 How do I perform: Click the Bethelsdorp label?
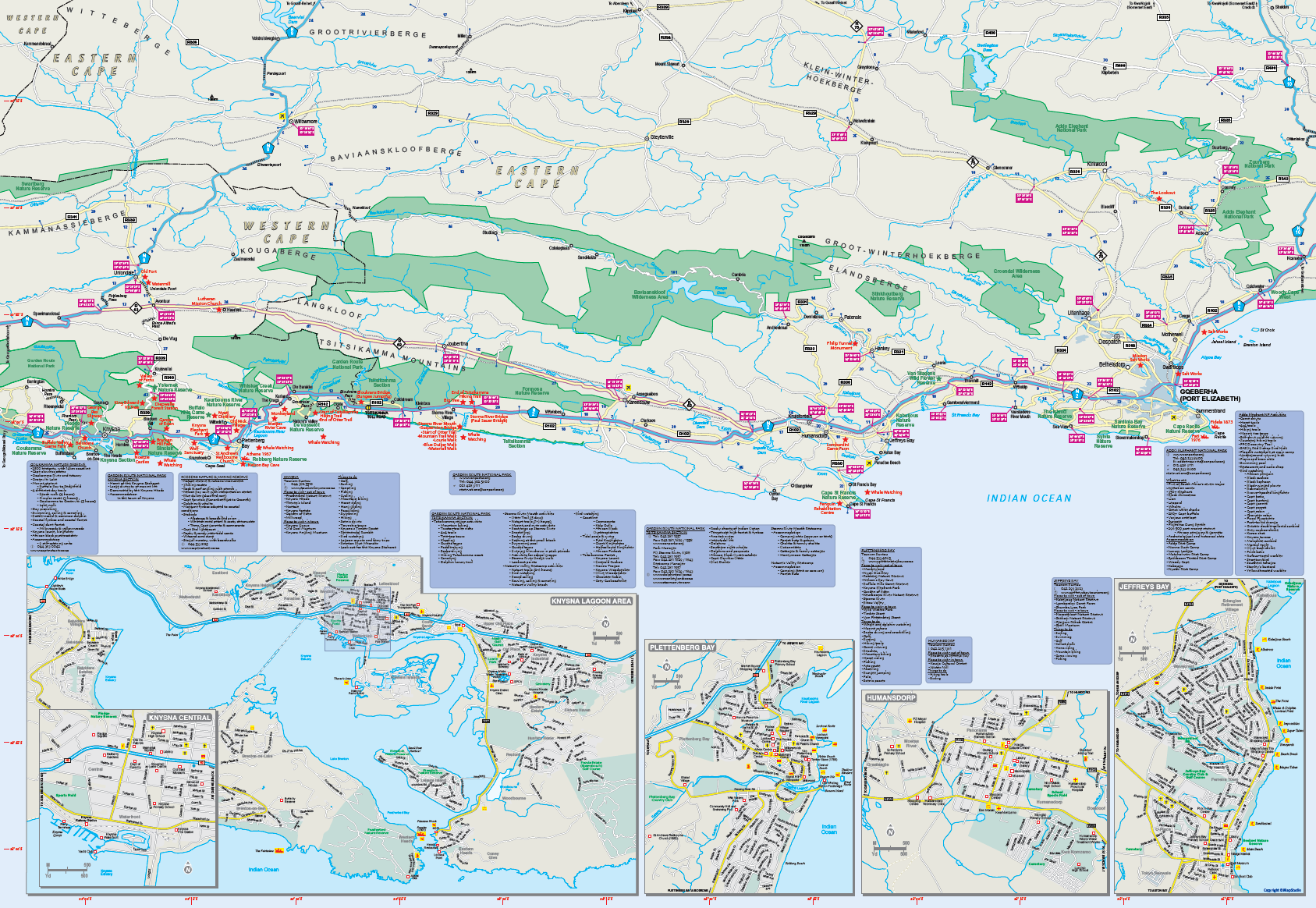click(1112, 364)
